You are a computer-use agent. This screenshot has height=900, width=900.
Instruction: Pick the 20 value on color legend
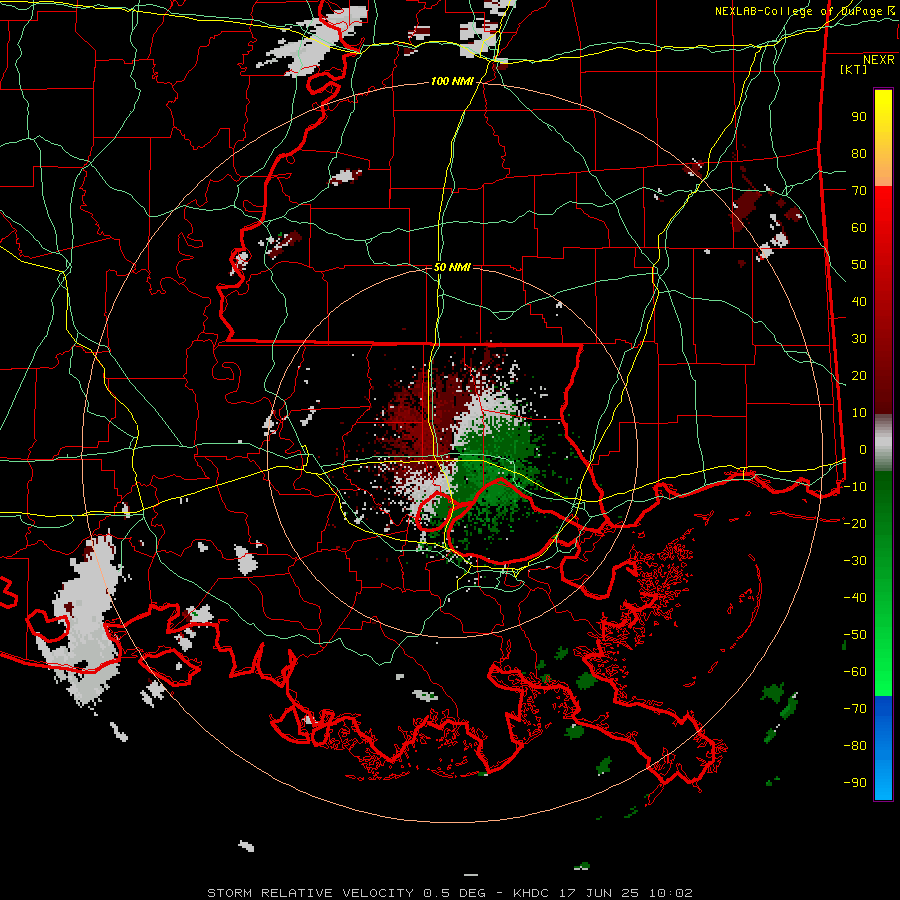pyautogui.click(x=859, y=376)
